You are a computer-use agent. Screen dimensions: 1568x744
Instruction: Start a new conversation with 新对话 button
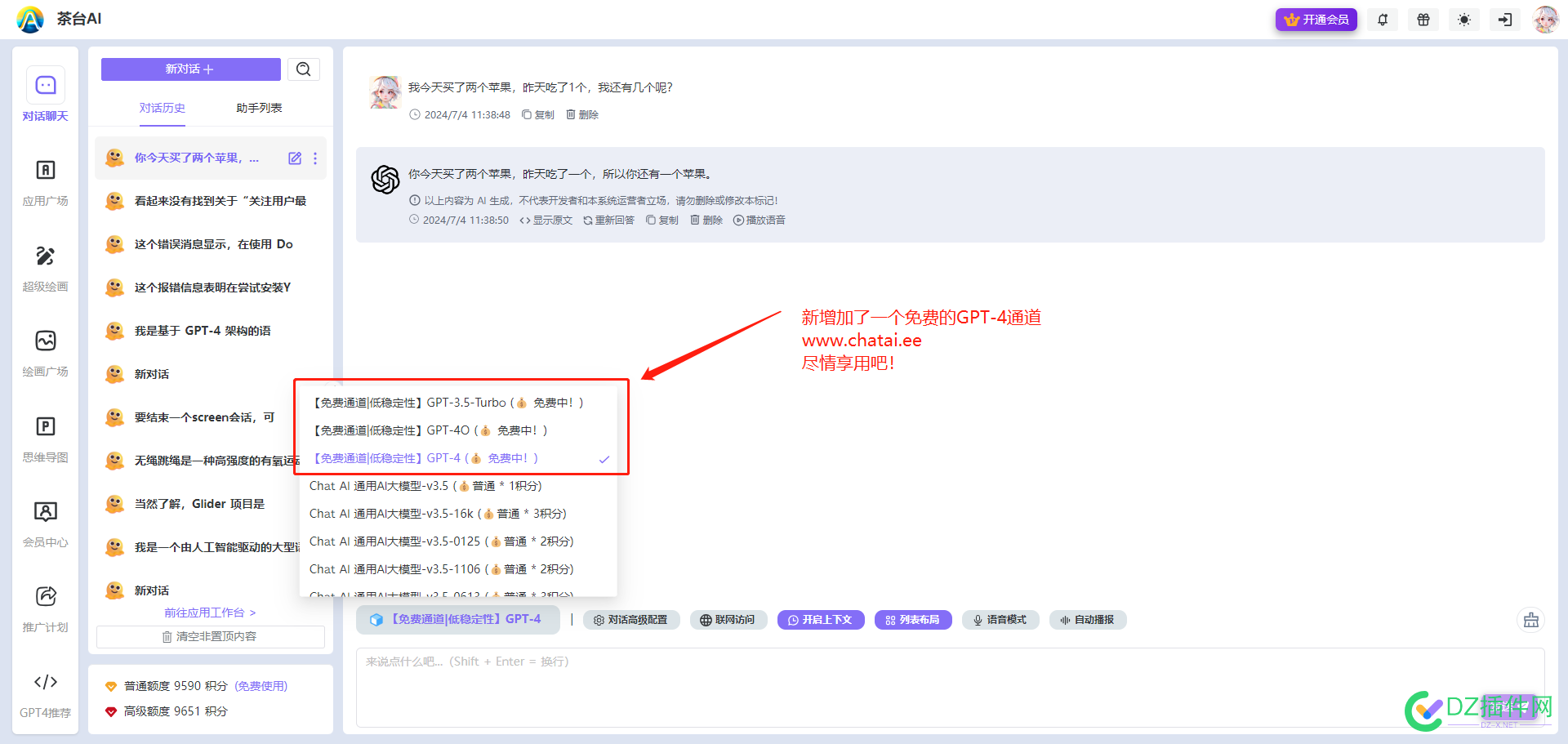tap(190, 69)
